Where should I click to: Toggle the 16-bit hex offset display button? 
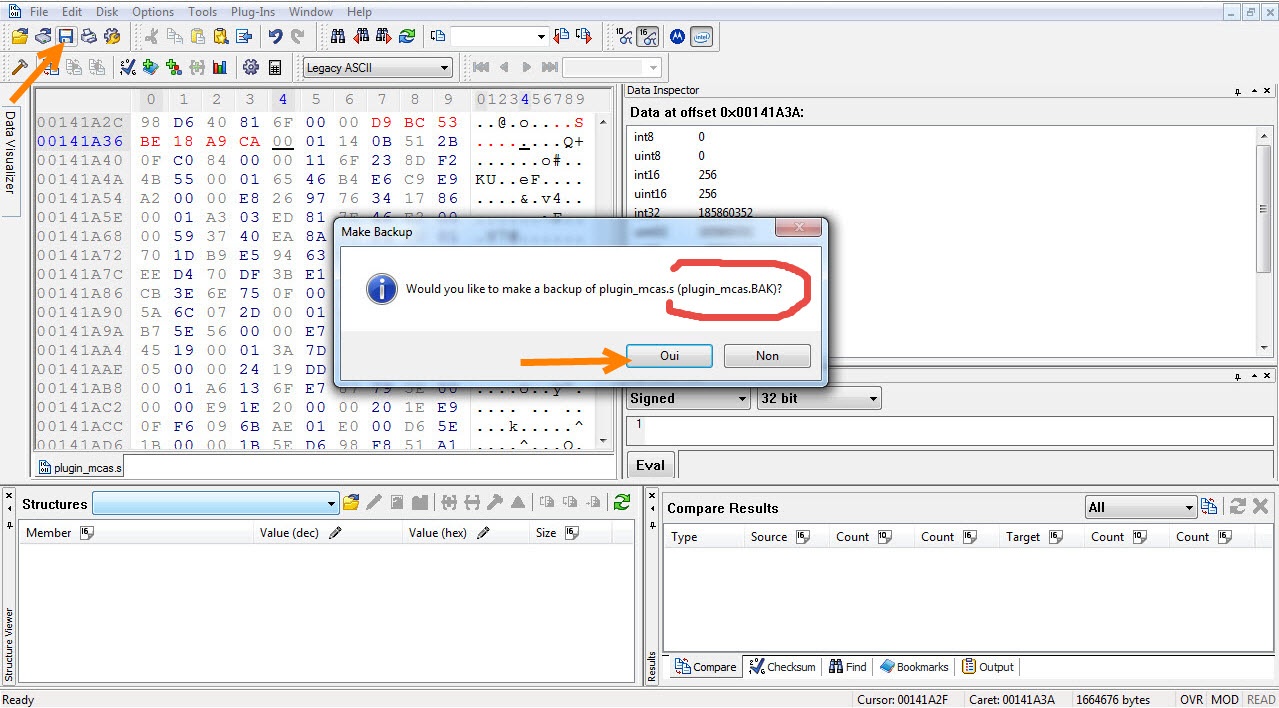tap(649, 37)
